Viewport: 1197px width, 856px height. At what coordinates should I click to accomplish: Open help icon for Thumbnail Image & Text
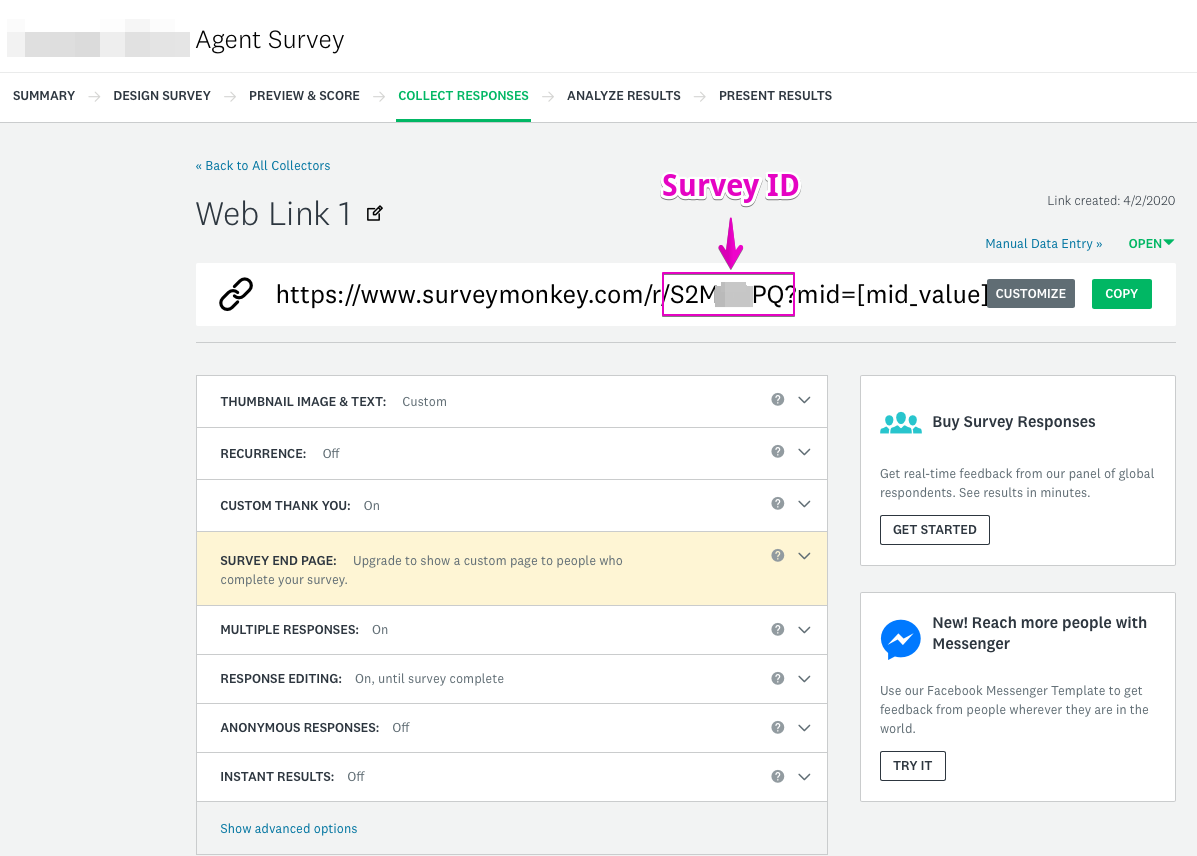tap(777, 399)
